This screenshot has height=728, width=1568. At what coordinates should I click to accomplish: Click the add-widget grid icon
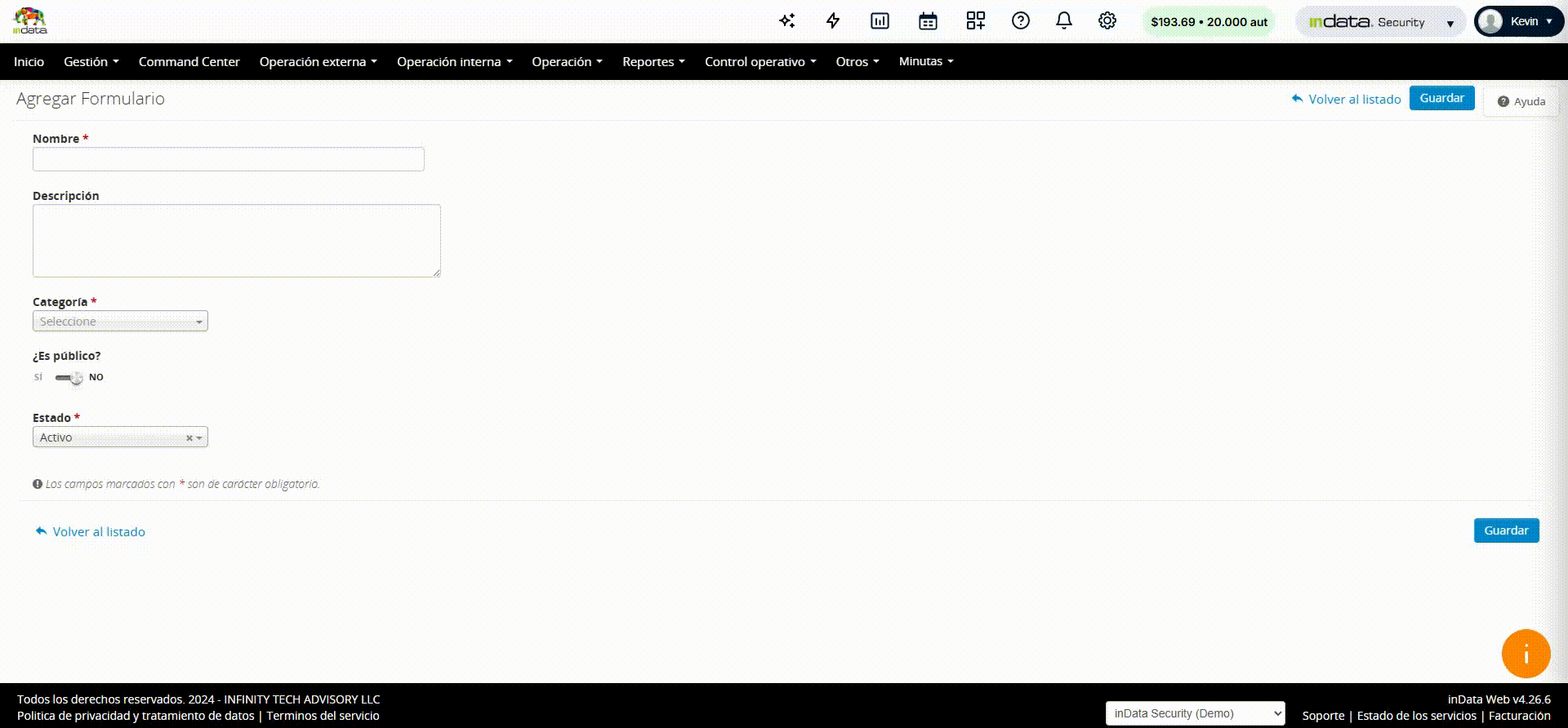[975, 21]
